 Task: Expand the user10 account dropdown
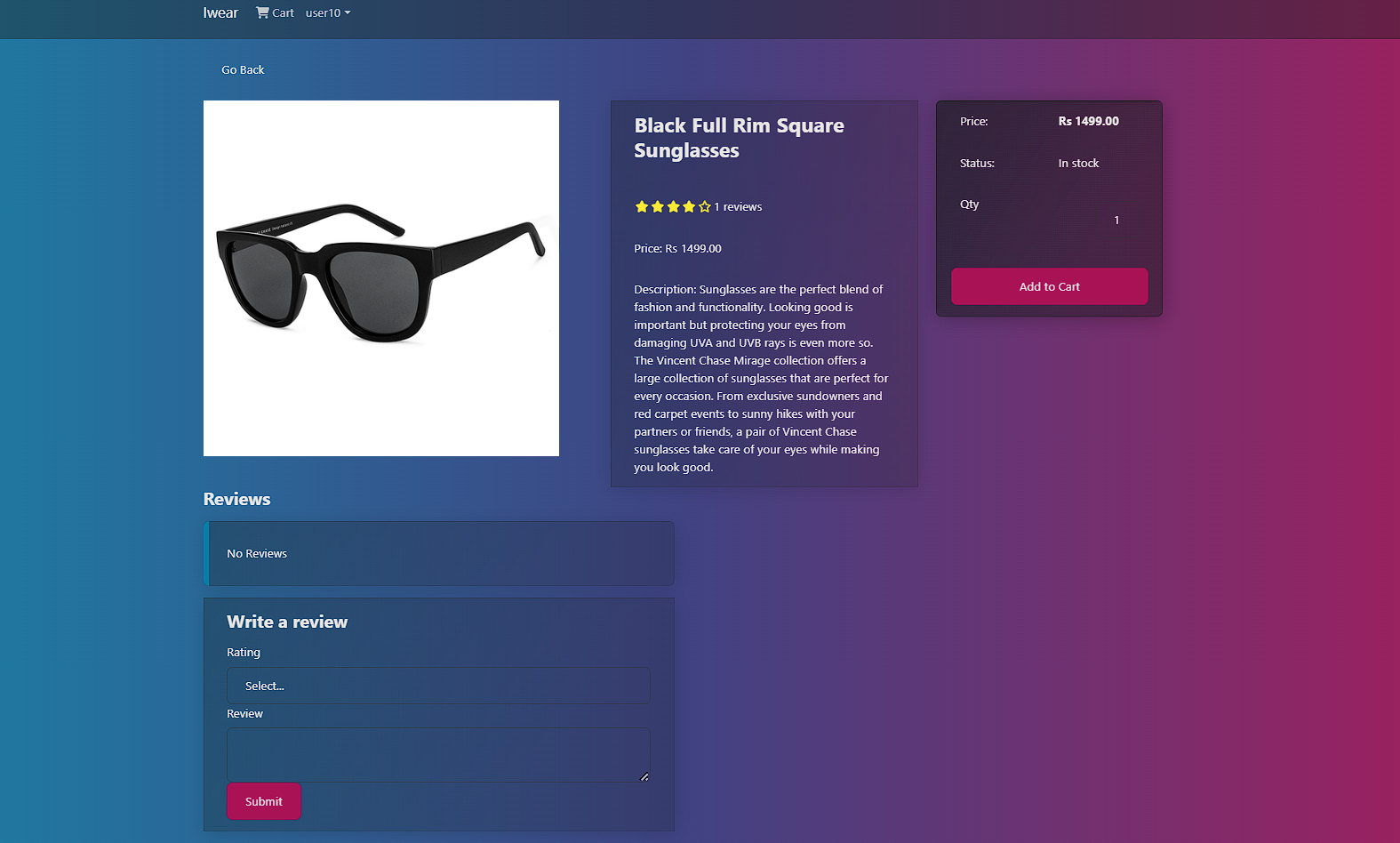tap(328, 12)
